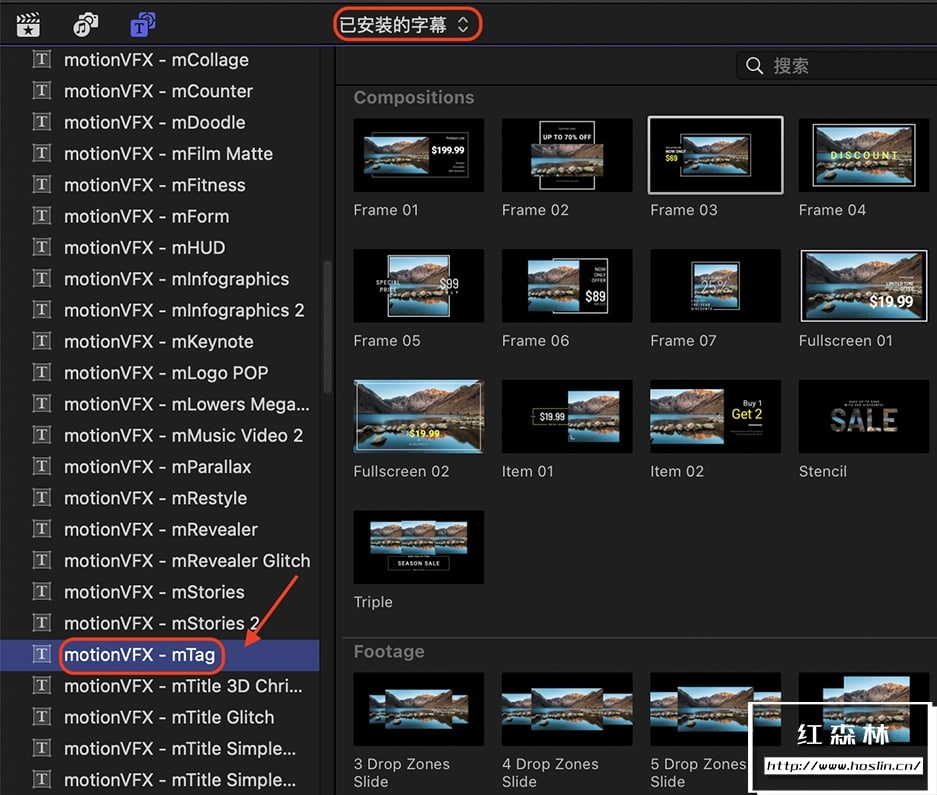Click the title icon beside mStories
The image size is (937, 795).
41,591
